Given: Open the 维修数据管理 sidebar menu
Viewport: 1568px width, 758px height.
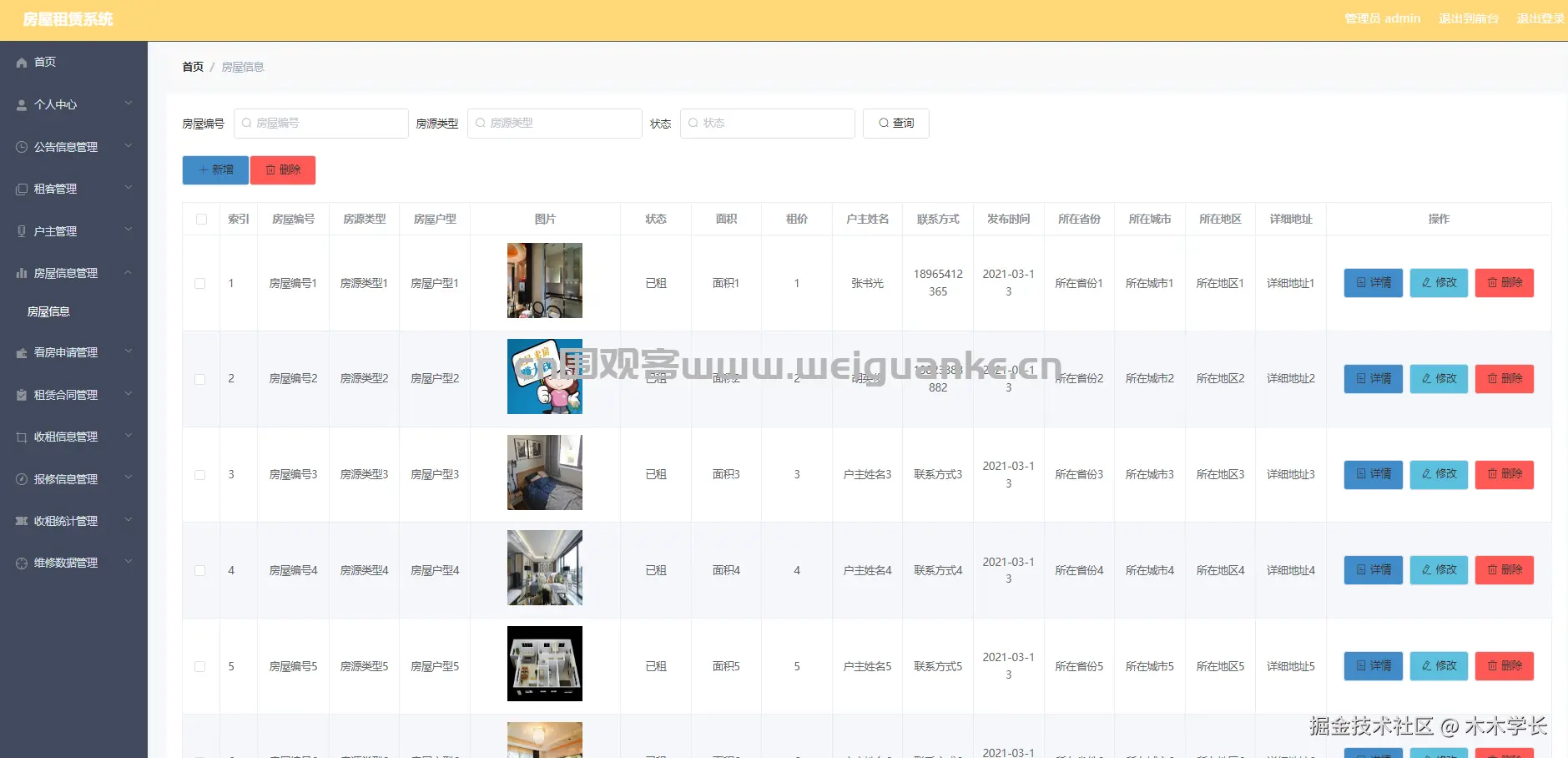Looking at the screenshot, I should (73, 563).
